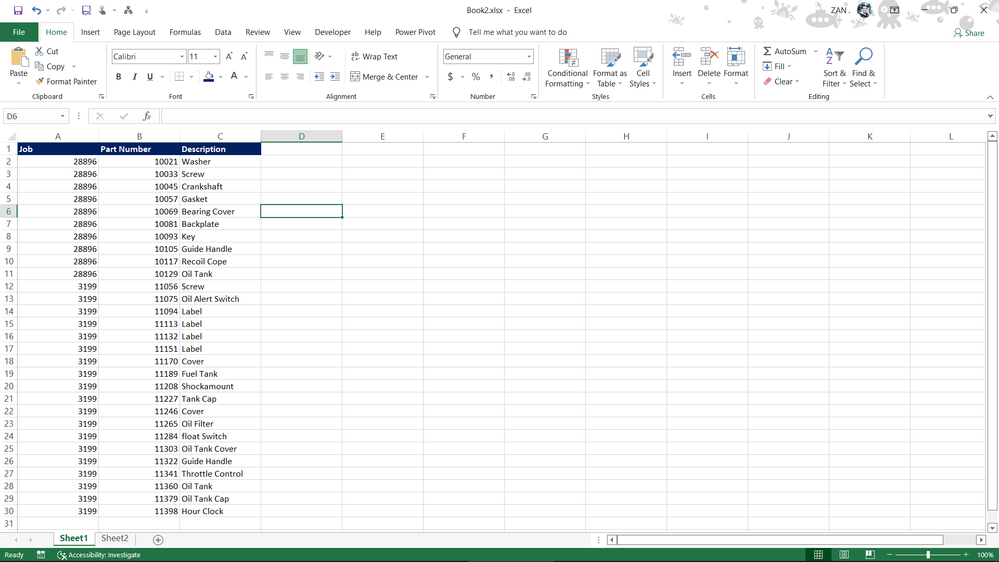Click the Insert Function fx icon

click(x=147, y=116)
